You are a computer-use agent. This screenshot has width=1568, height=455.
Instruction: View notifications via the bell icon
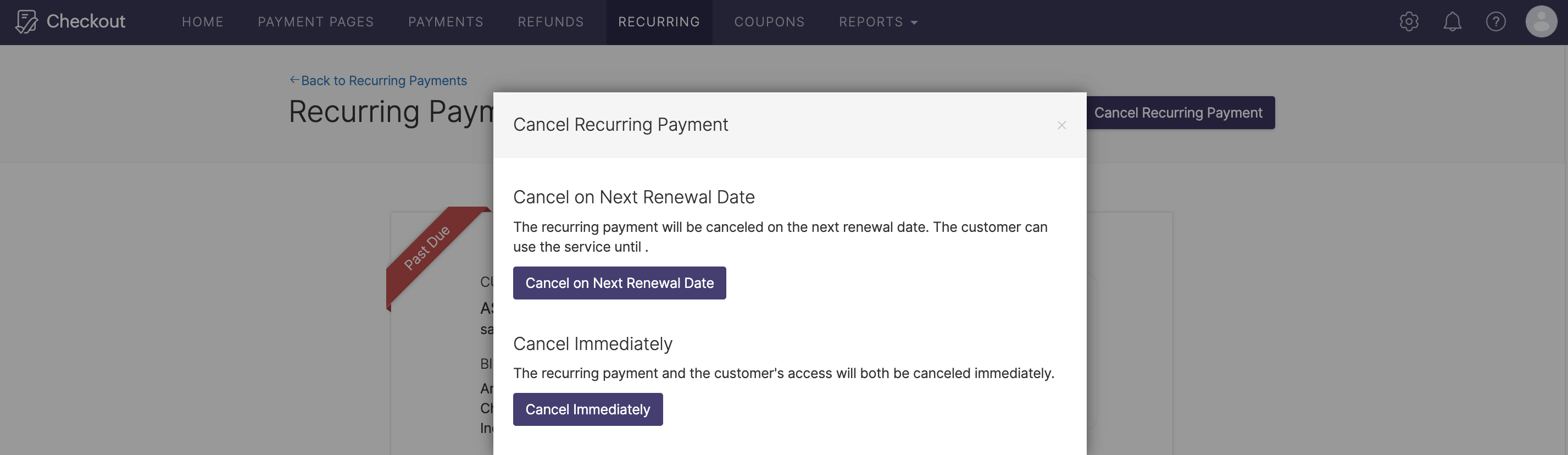(1452, 22)
